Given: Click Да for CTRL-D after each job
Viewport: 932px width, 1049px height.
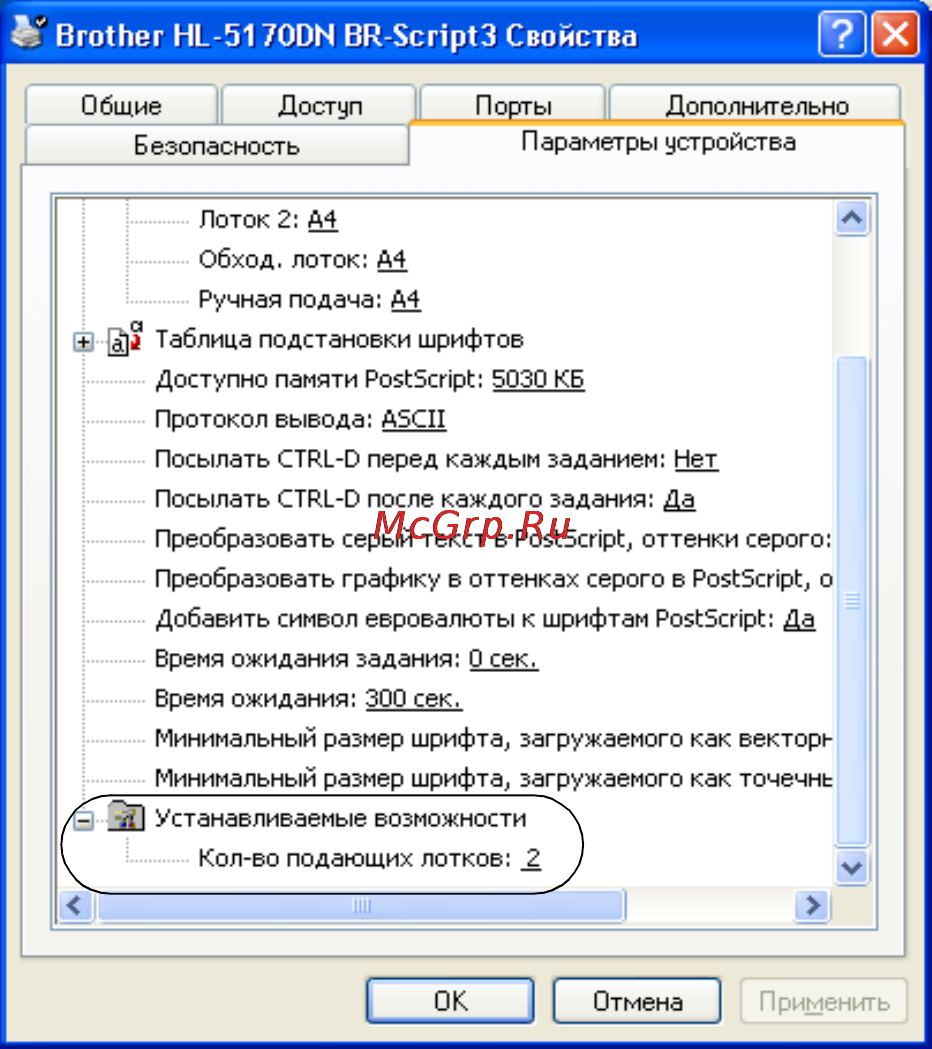Looking at the screenshot, I should pos(679,498).
